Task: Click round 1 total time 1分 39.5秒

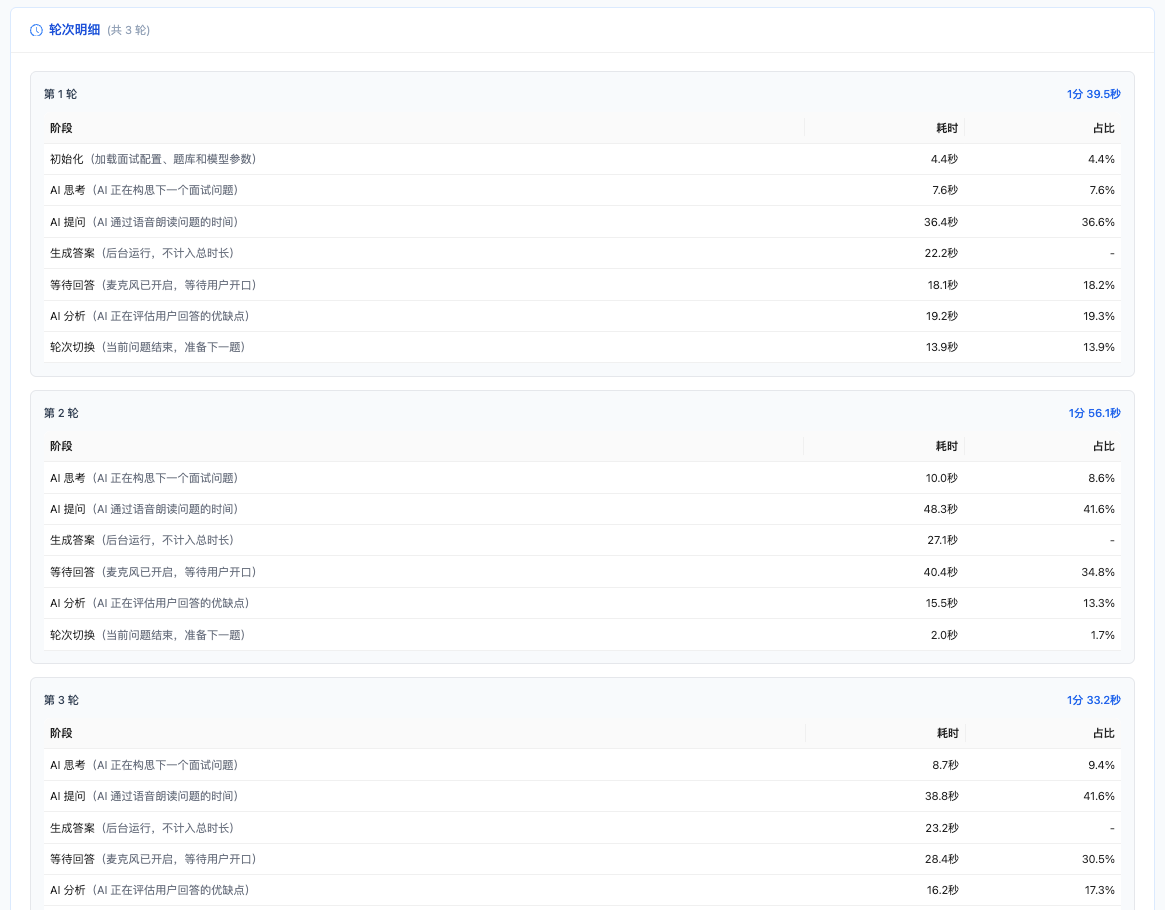Action: click(1093, 94)
